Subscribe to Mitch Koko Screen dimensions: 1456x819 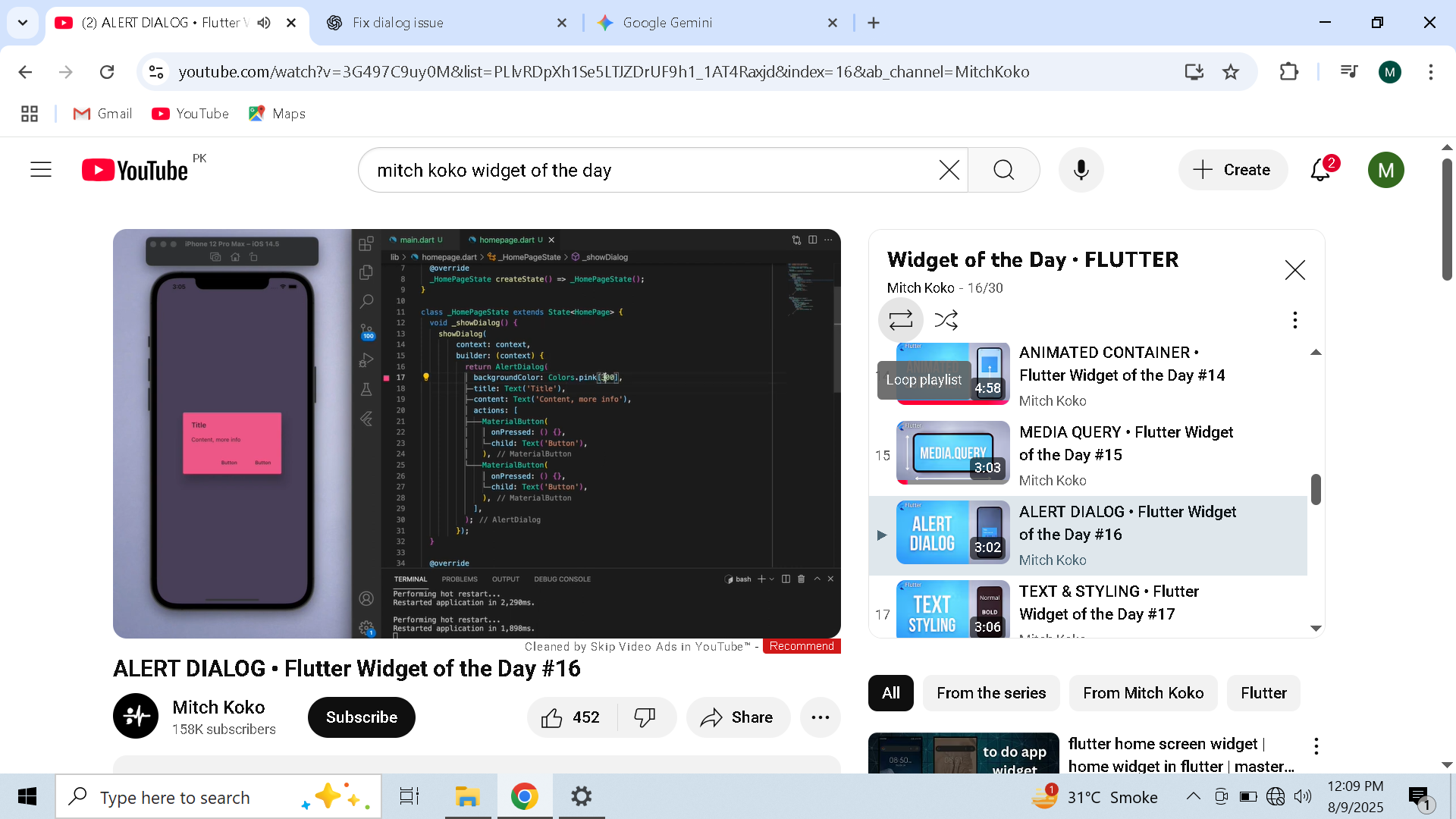(362, 717)
